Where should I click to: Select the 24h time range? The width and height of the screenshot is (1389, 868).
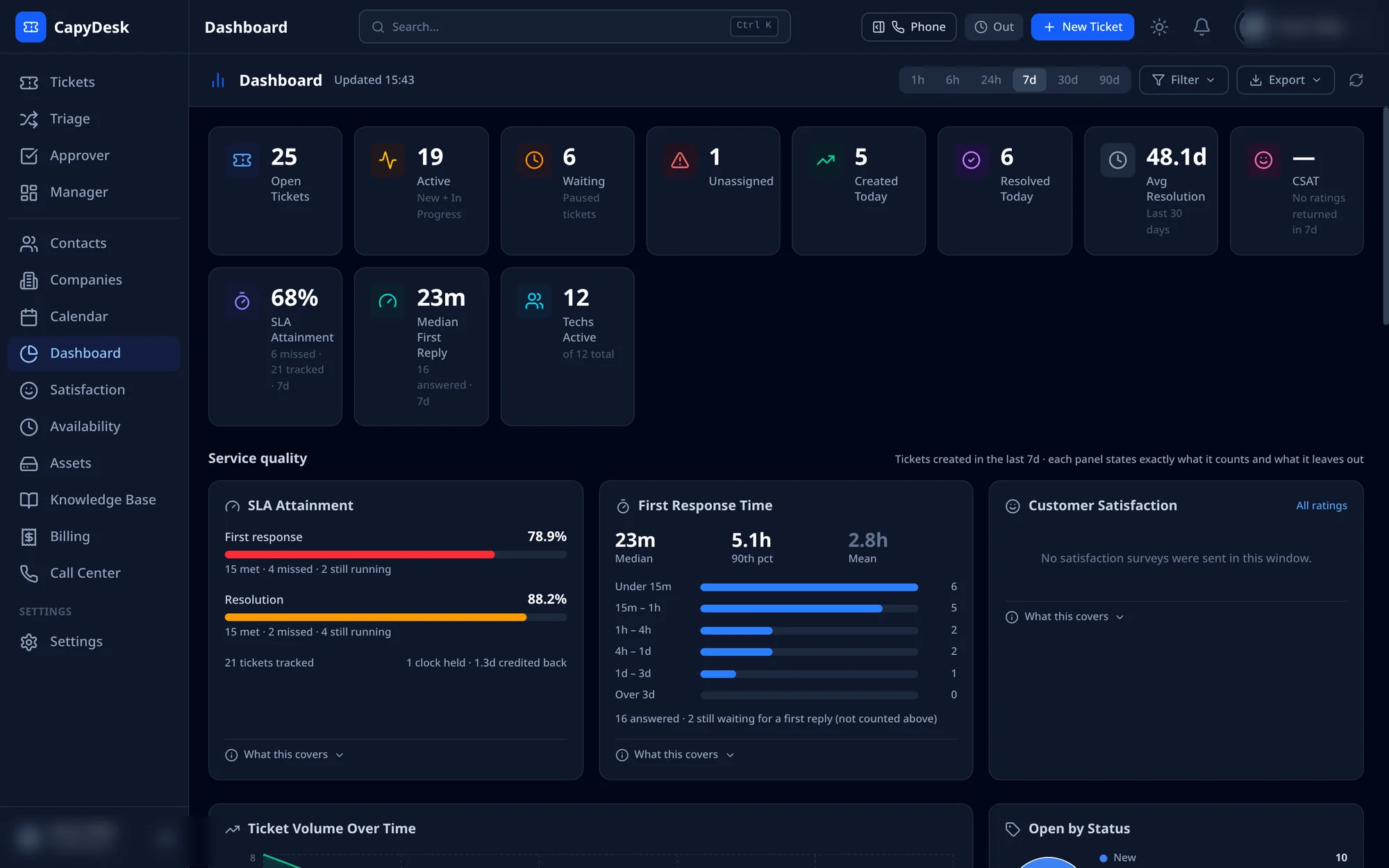tap(991, 80)
